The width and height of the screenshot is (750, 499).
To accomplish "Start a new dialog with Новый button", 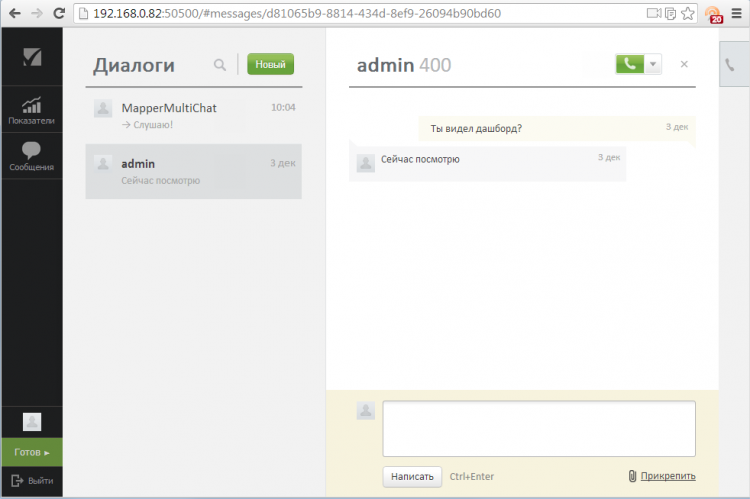I will (270, 65).
